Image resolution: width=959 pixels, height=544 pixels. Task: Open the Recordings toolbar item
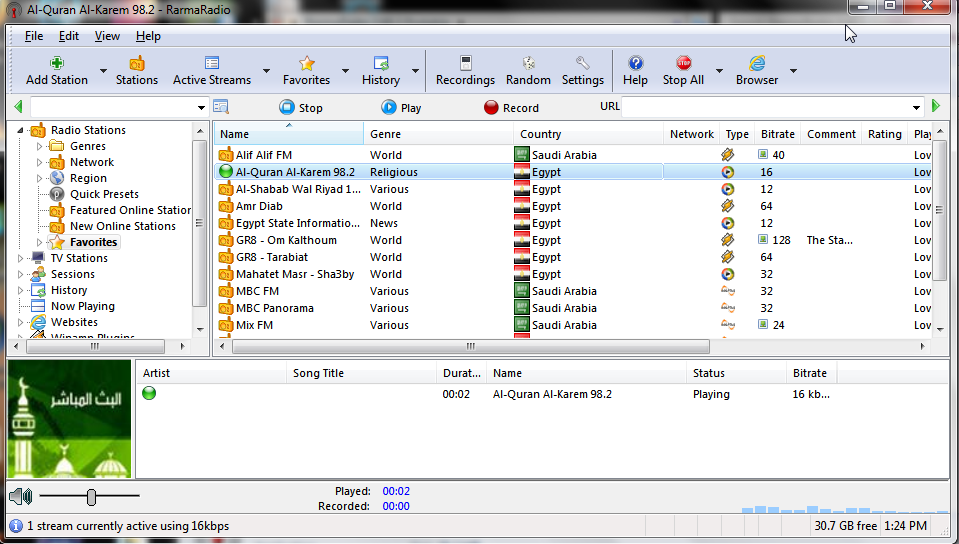click(465, 70)
